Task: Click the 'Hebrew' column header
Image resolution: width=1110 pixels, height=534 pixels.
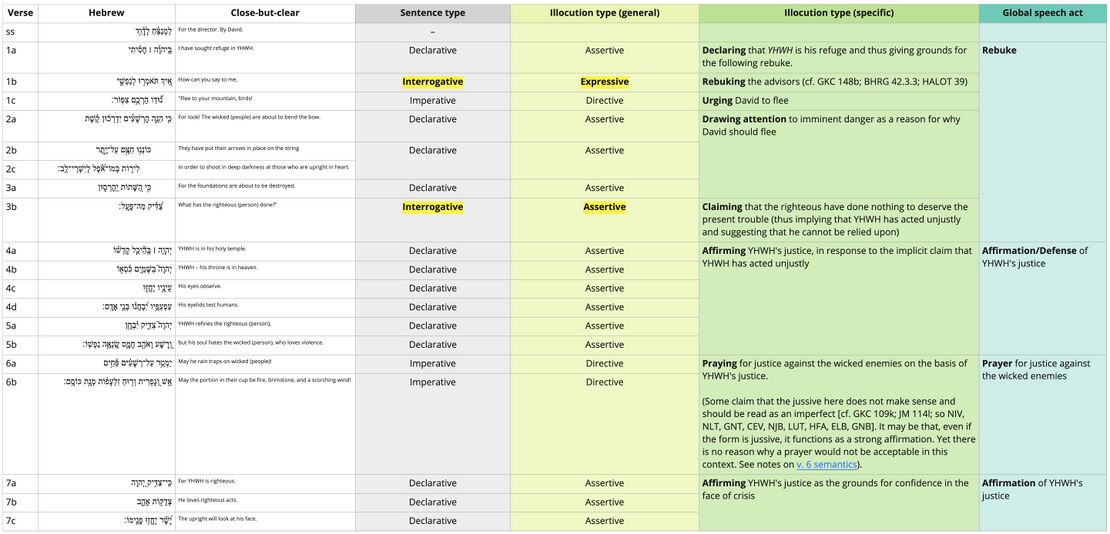Action: pos(106,13)
